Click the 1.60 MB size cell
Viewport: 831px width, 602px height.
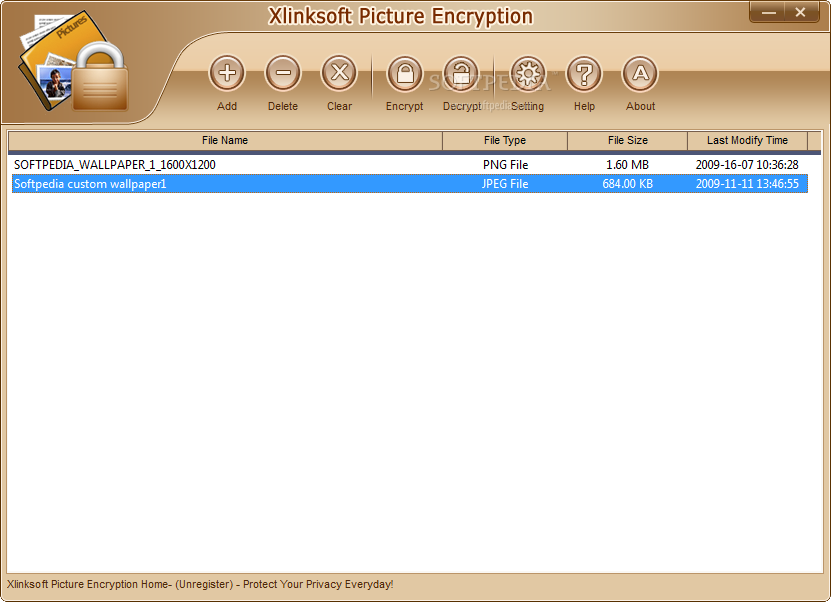point(627,165)
